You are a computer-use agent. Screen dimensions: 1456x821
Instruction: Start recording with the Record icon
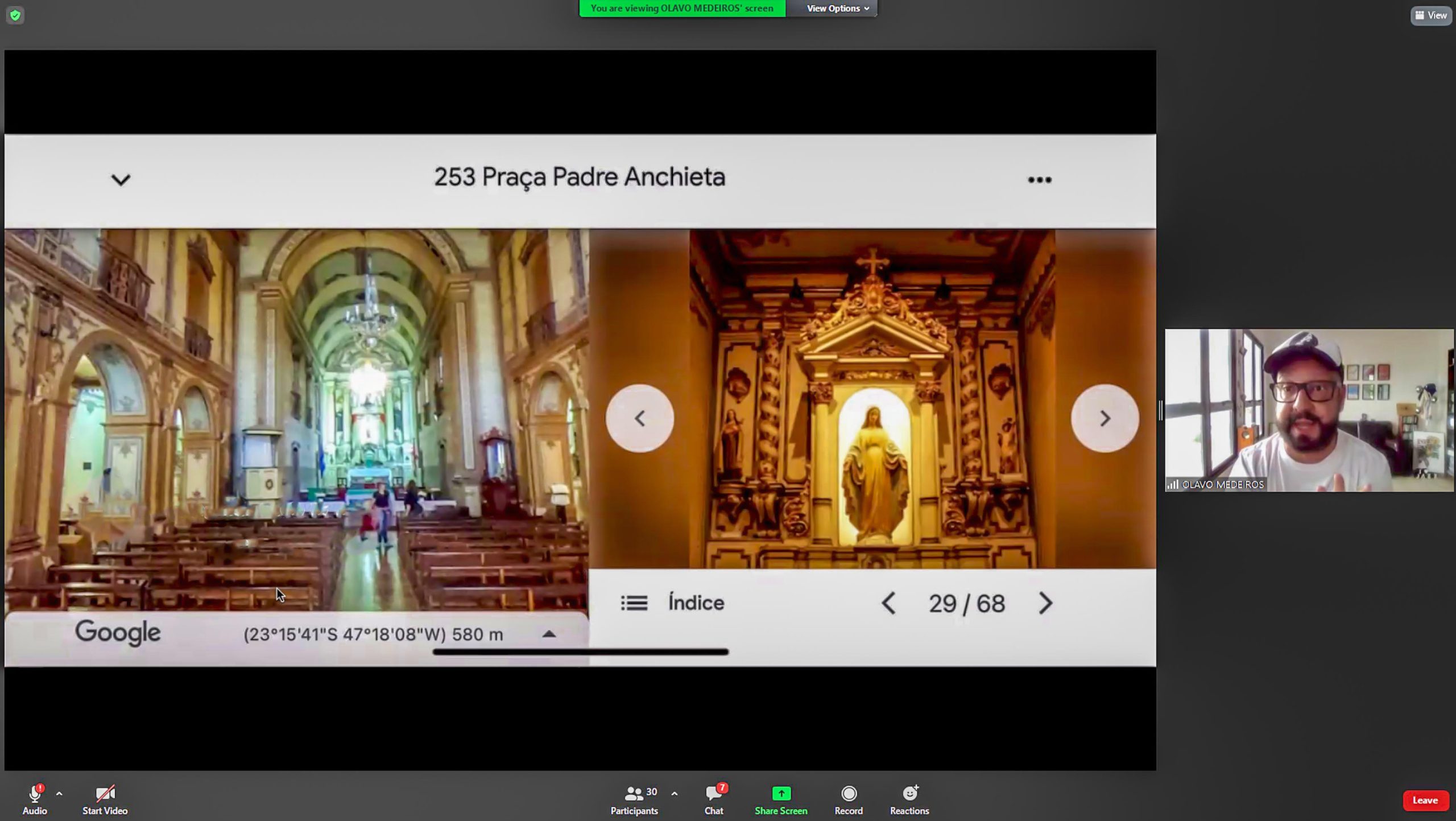849,793
